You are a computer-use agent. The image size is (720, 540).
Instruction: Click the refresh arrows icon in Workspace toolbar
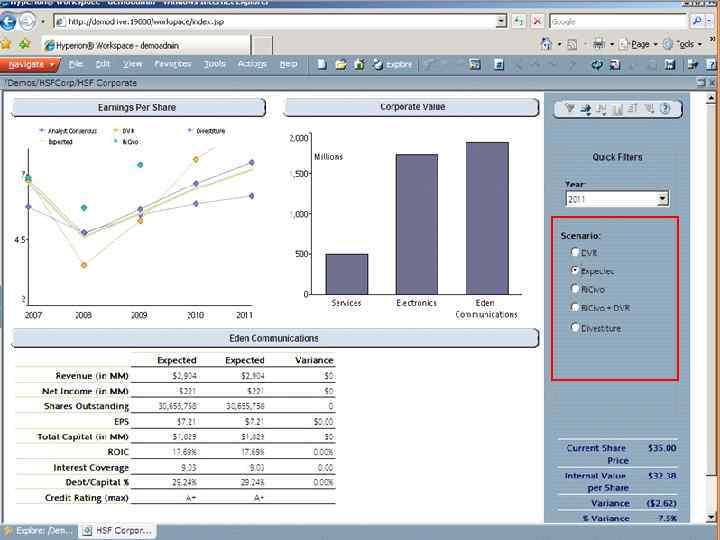click(x=596, y=65)
